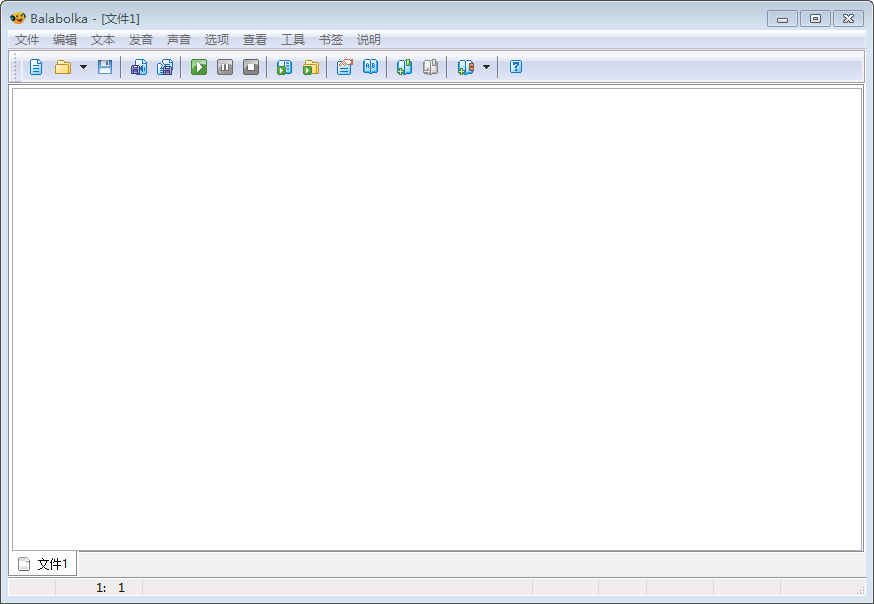
Task: Open the 发音 menu
Action: (141, 40)
